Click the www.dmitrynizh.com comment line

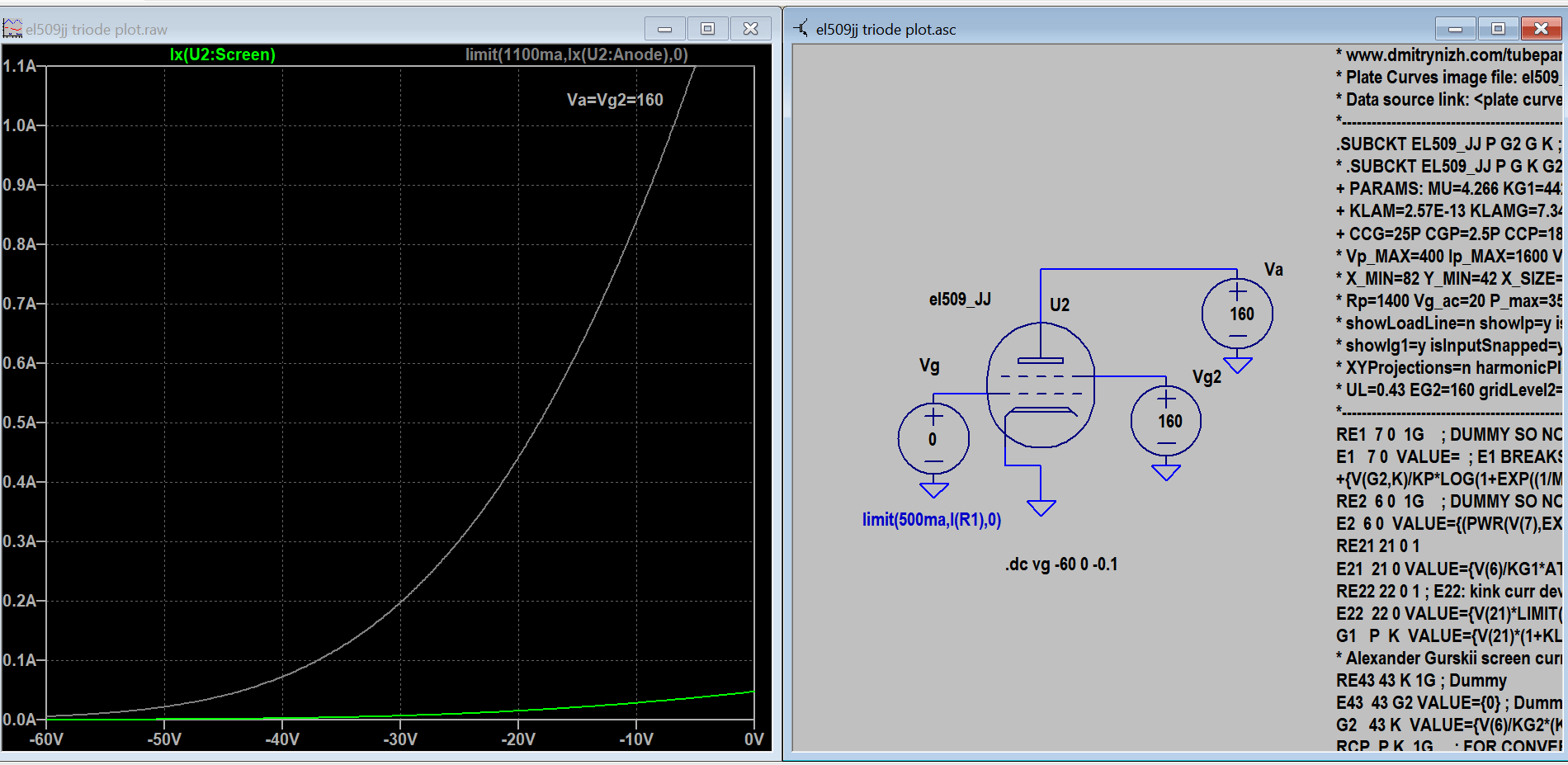point(1449,55)
